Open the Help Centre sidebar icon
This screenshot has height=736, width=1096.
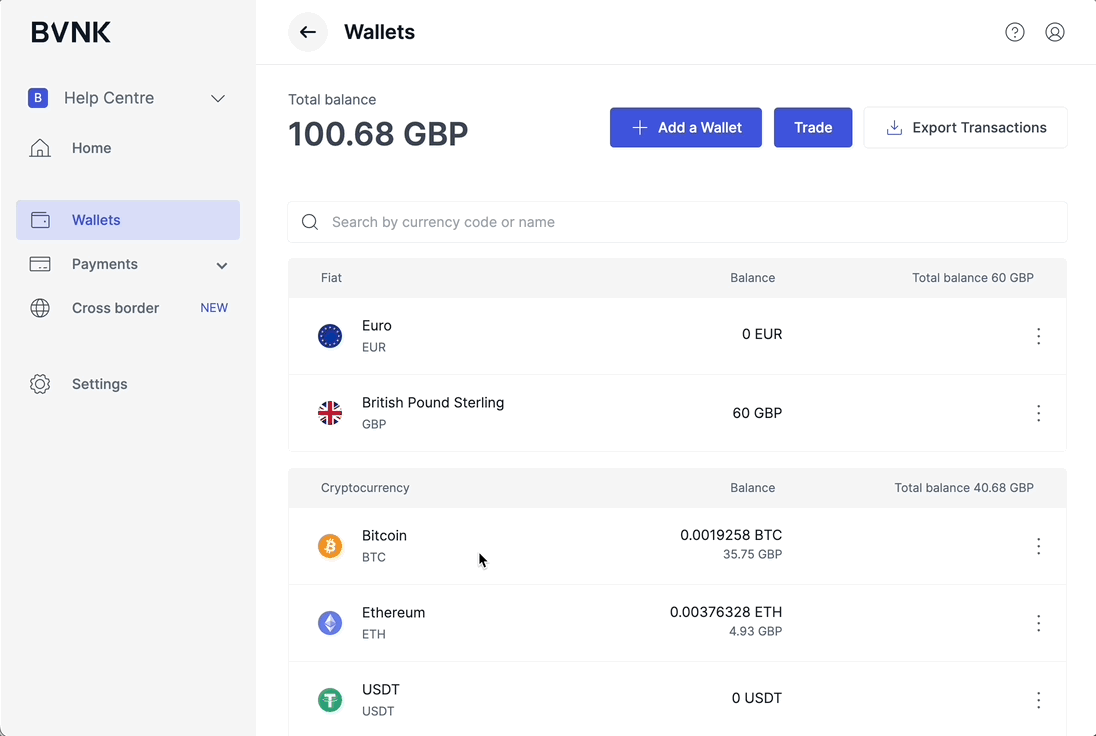[x=38, y=98]
